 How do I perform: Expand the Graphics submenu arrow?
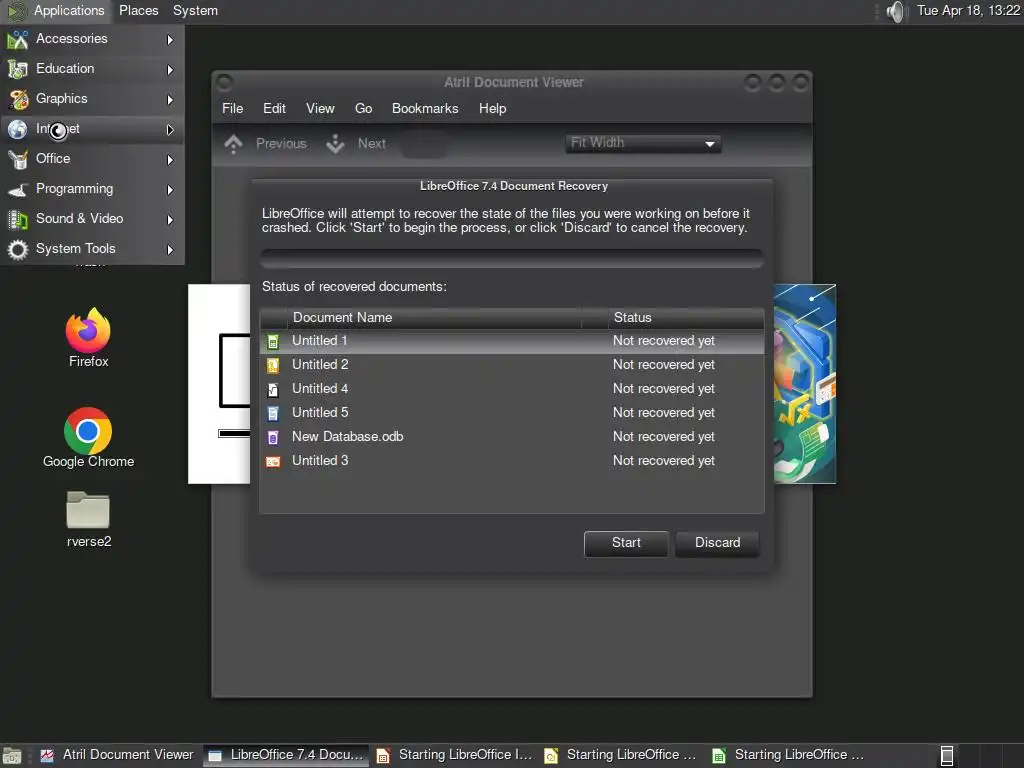170,100
